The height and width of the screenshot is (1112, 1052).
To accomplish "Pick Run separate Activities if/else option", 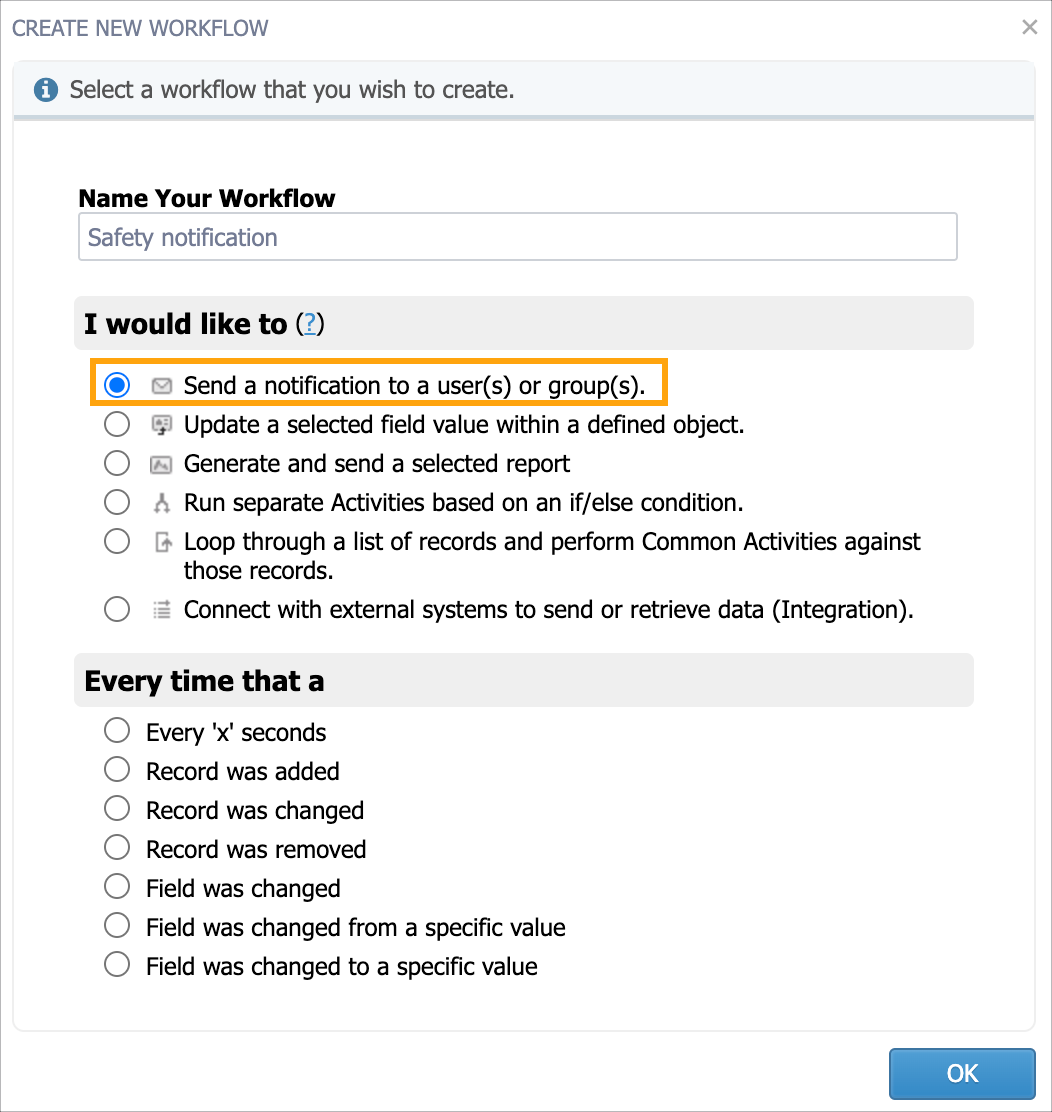I will click(x=117, y=502).
